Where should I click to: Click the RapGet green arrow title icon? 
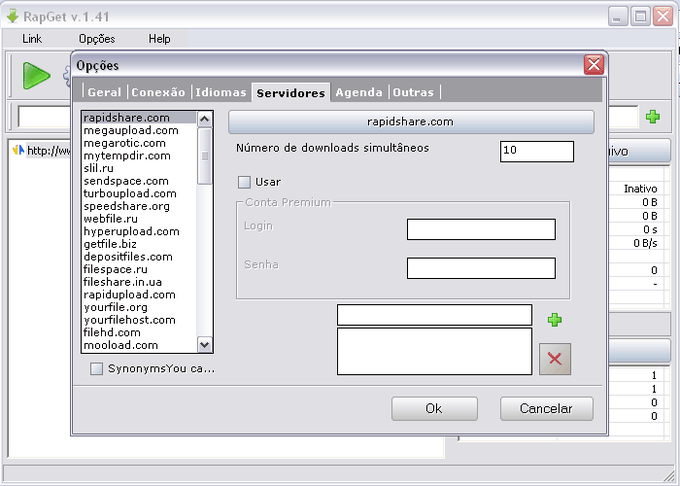(13, 16)
